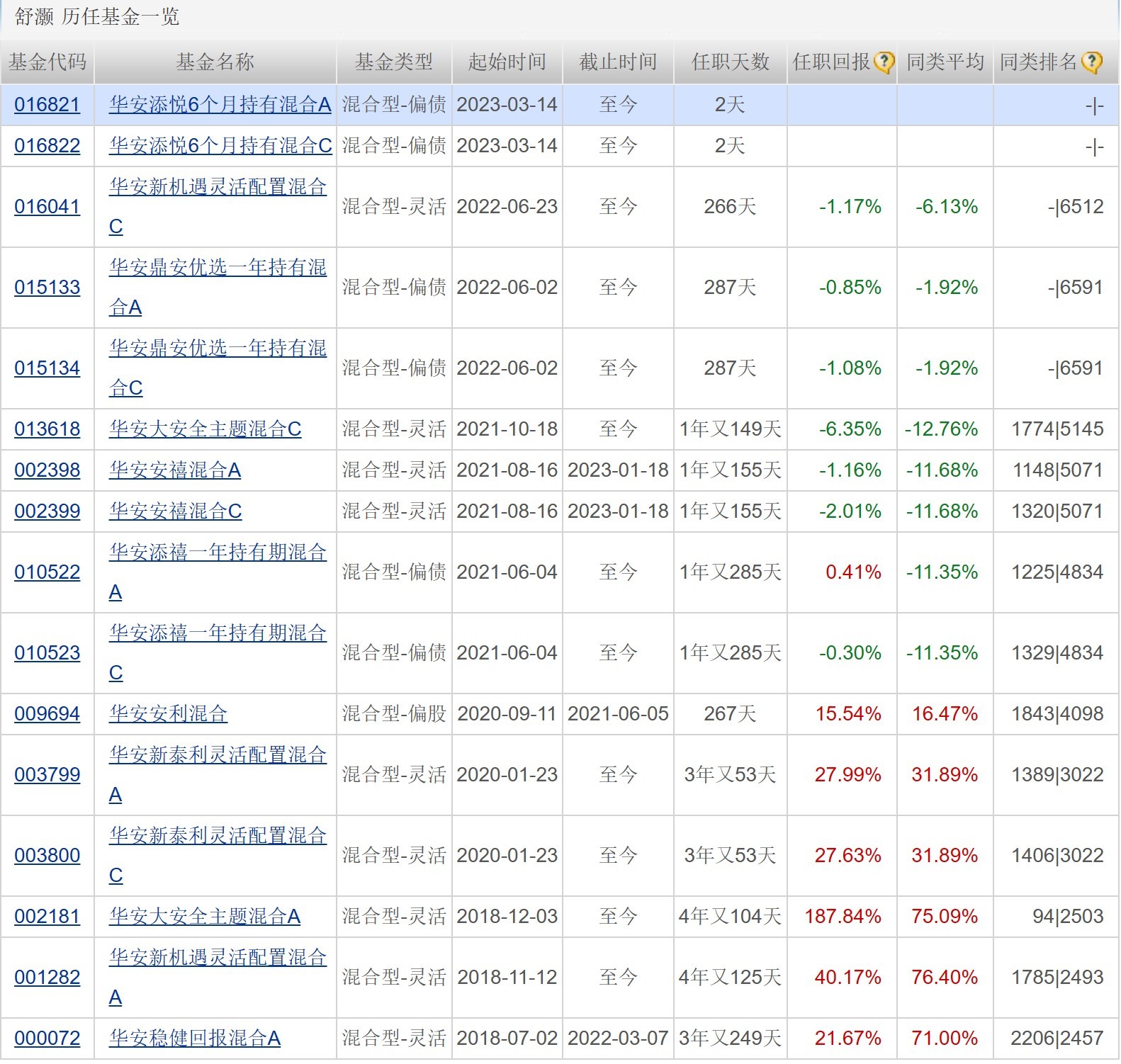
Task: Select the 15.54% return value
Action: click(x=848, y=714)
